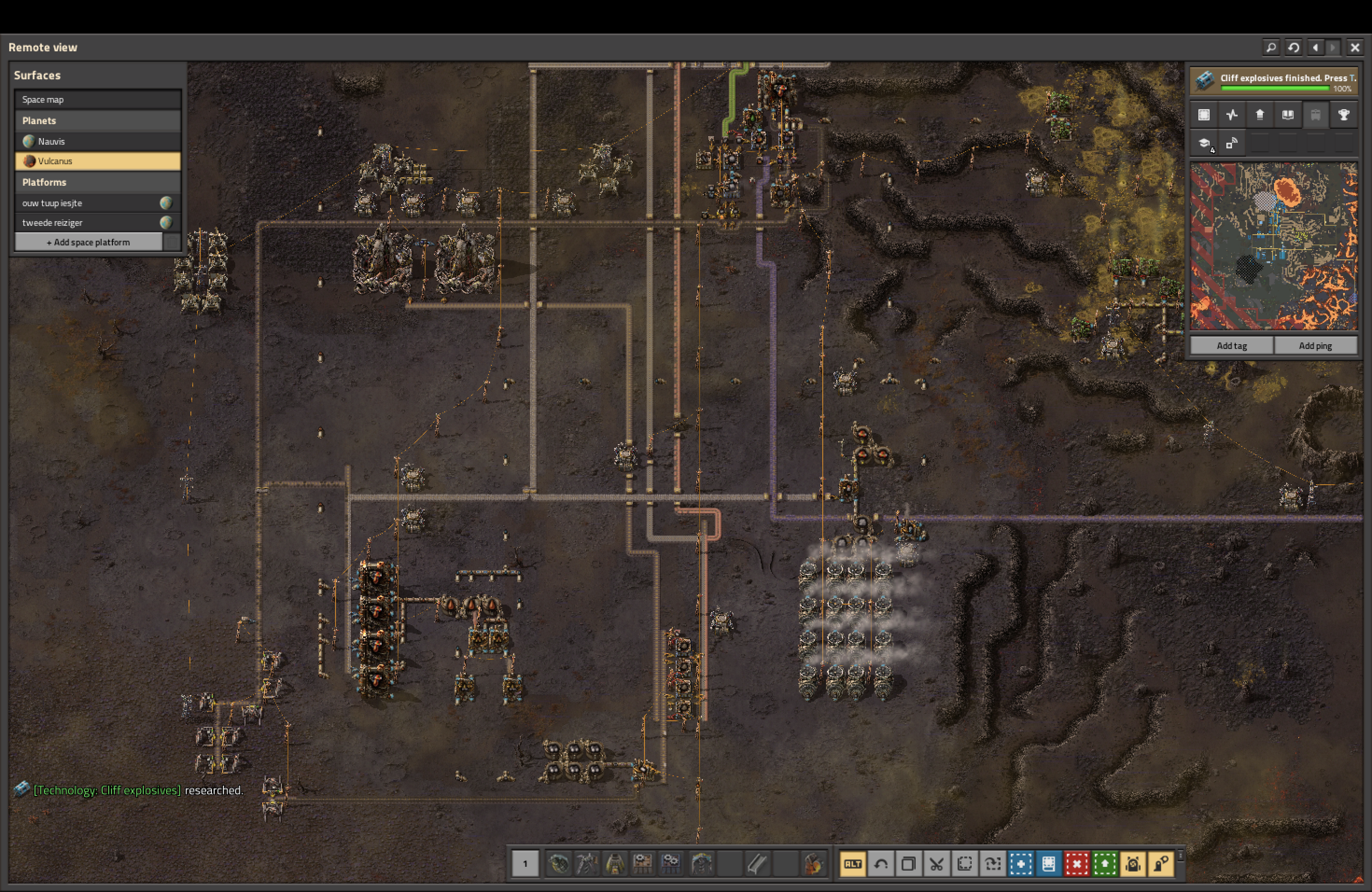The height and width of the screenshot is (892, 1372).
Task: Toggle personal roboport robot button
Action: click(x=1133, y=864)
